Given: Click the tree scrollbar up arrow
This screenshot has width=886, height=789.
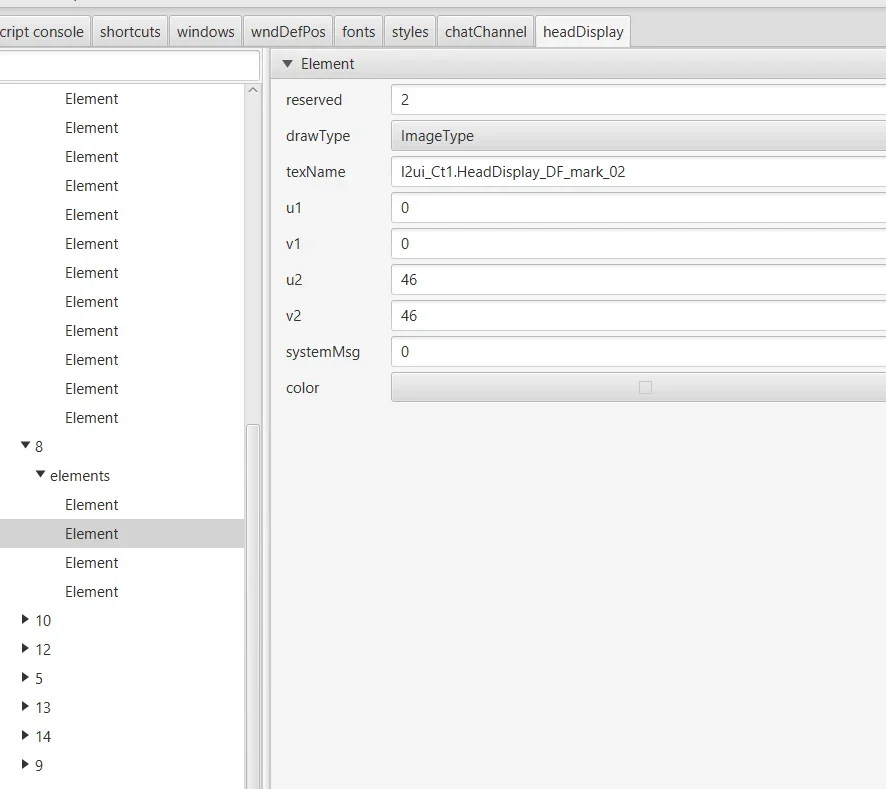Looking at the screenshot, I should 253,90.
